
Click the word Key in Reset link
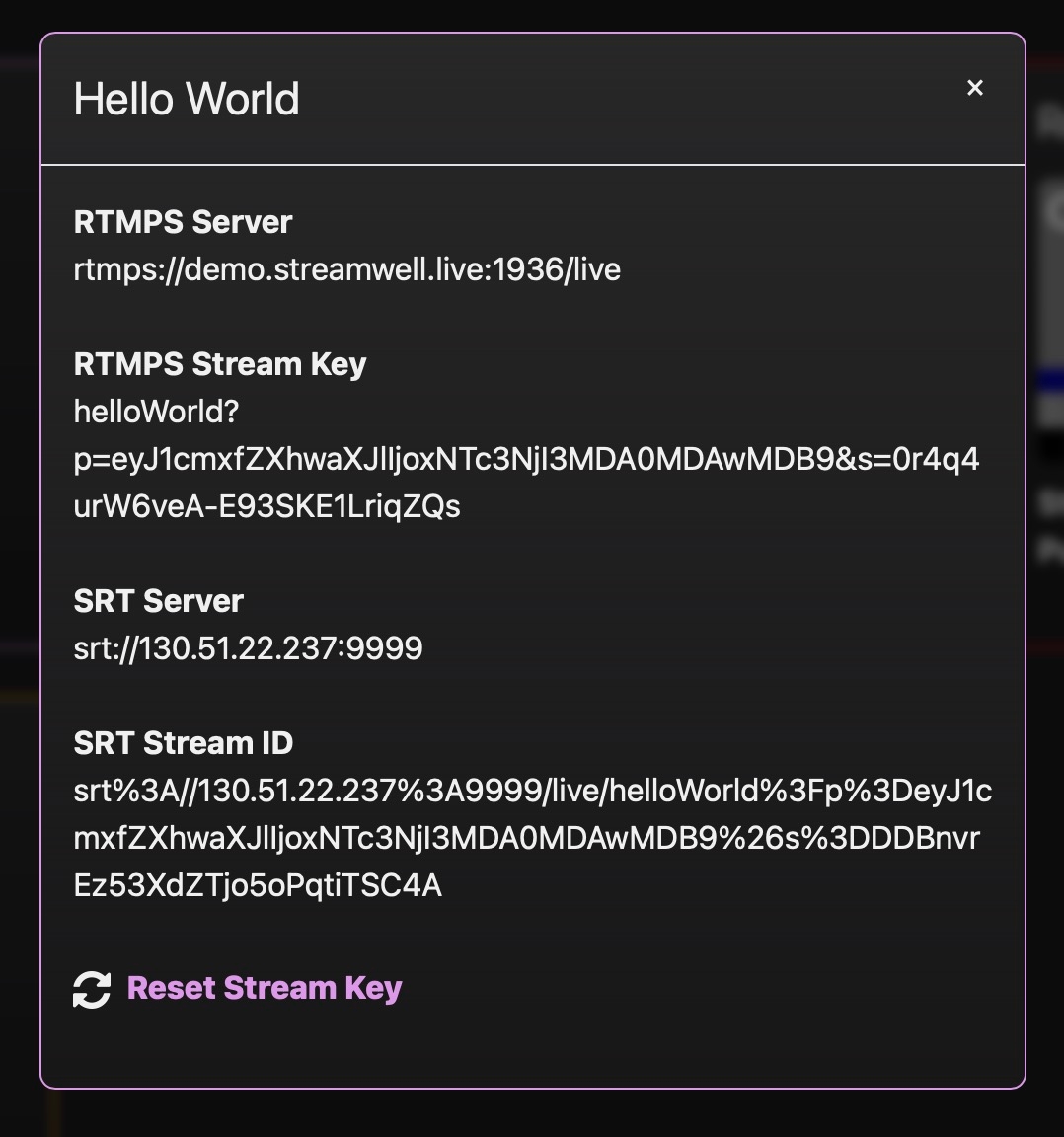tap(373, 988)
